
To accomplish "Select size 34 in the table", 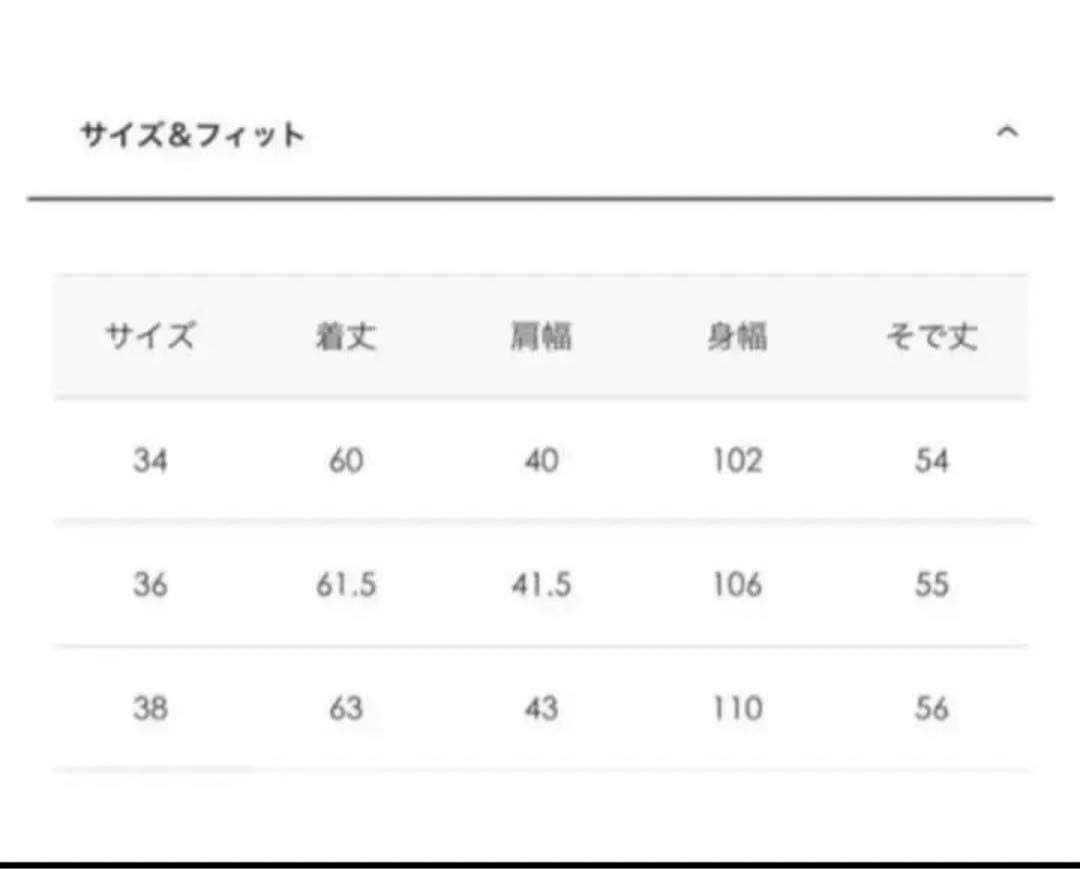I will point(150,461).
